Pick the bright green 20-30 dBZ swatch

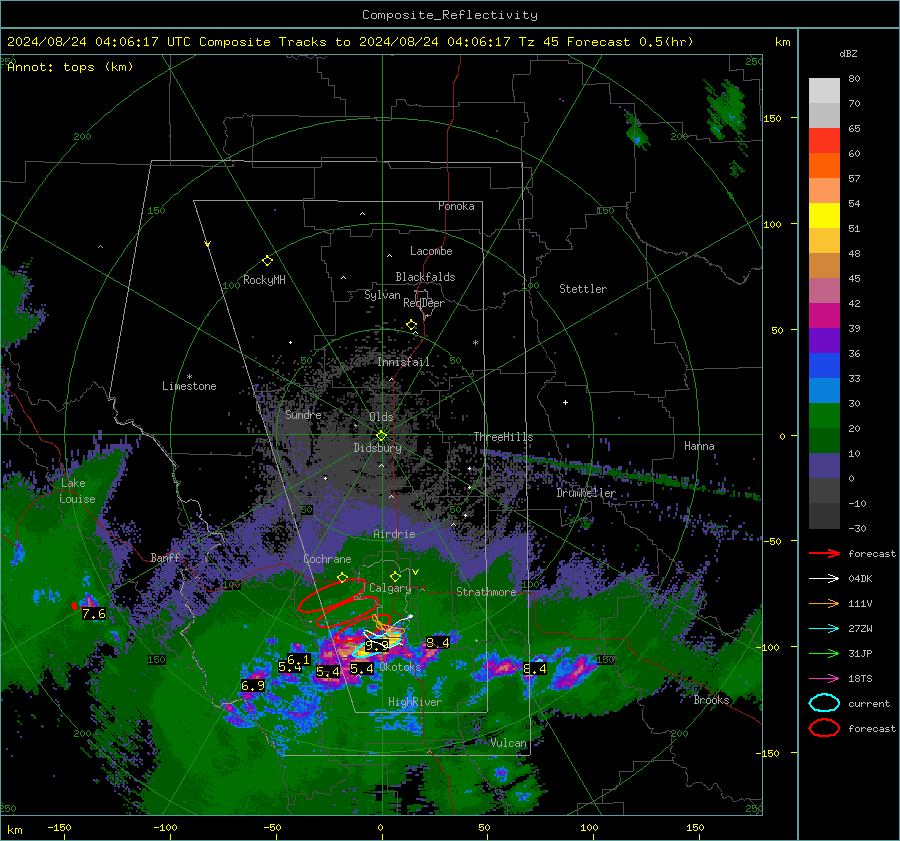click(824, 416)
